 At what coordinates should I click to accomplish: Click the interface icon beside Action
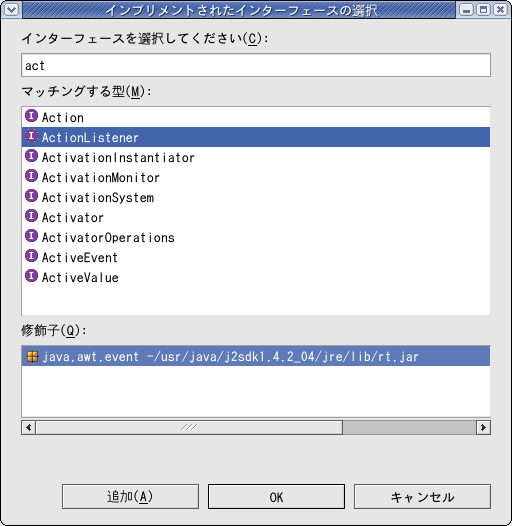tap(32, 116)
